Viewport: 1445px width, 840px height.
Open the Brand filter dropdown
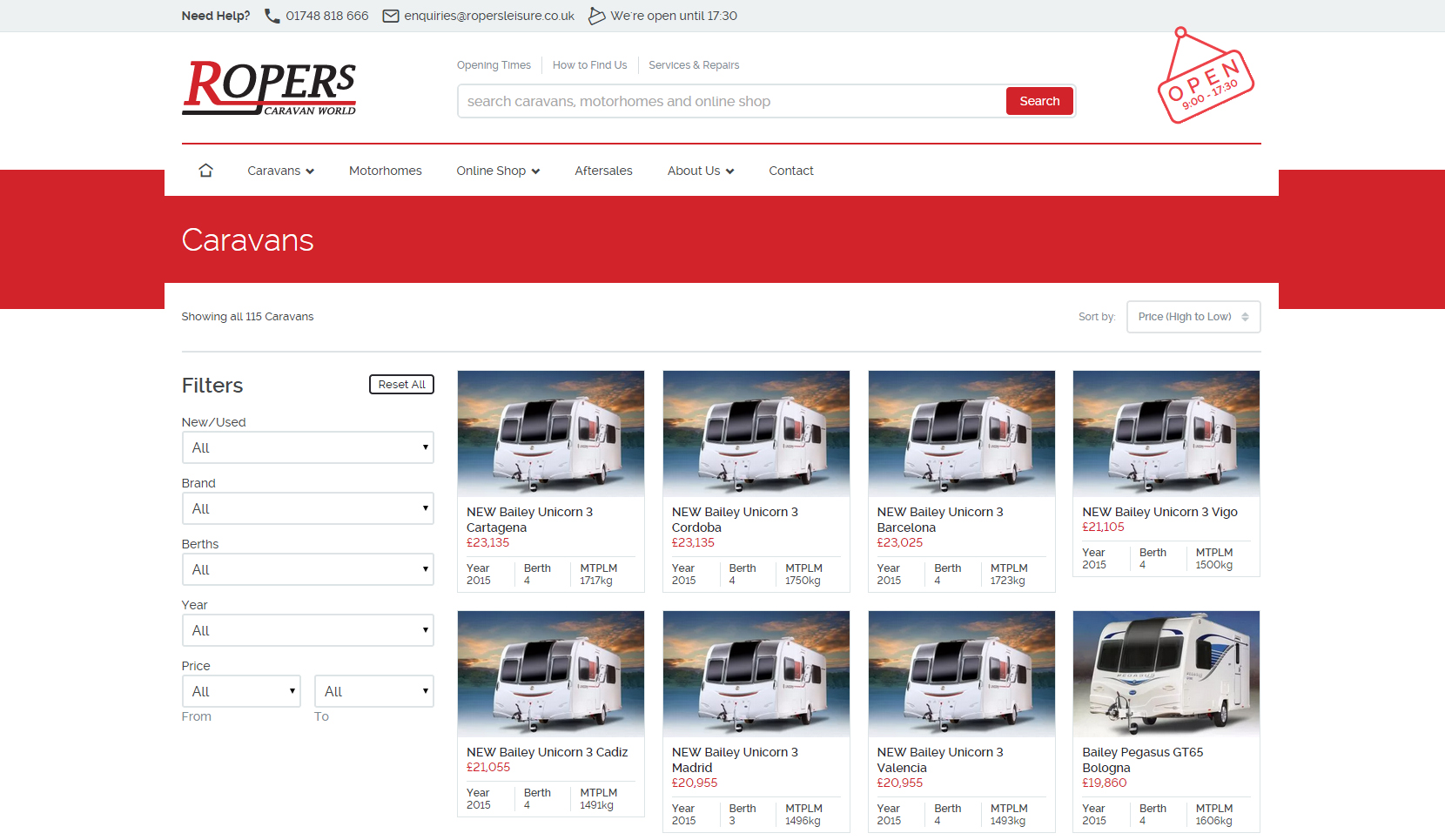[307, 508]
